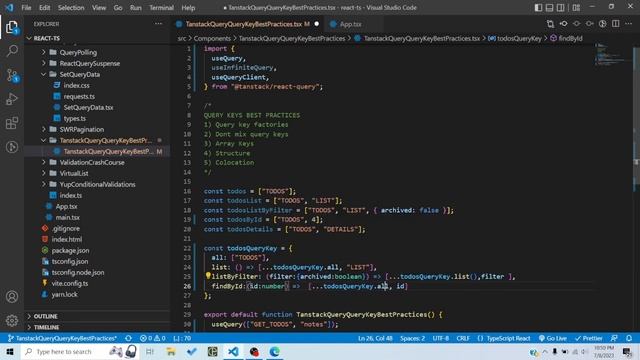Open the Microsoft Edge taskbar icon
Screen dimensions: 640x360
coord(274,351)
